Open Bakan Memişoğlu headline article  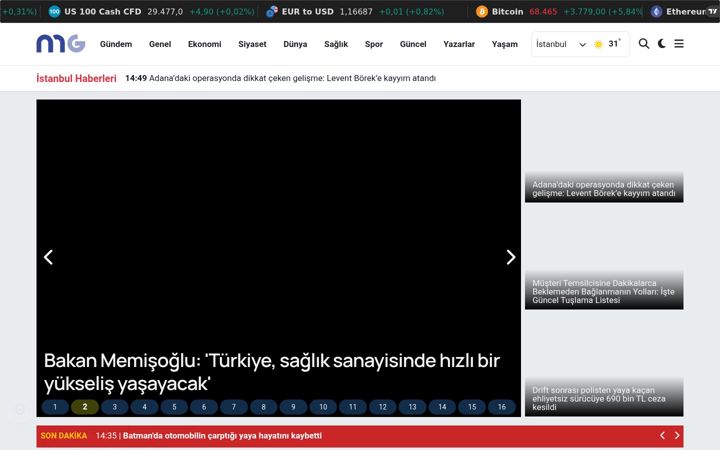272,372
